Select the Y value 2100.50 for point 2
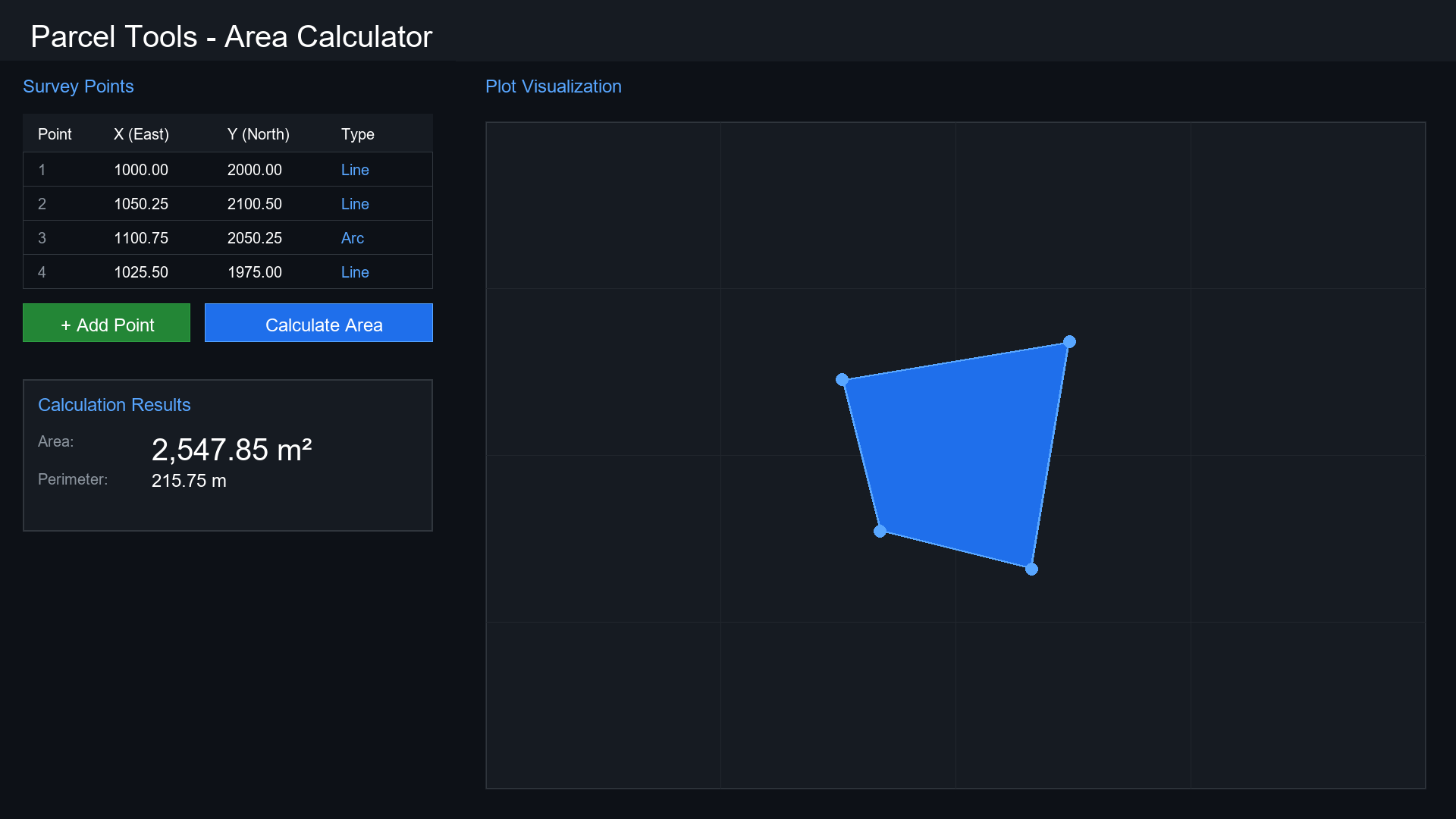This screenshot has height=819, width=1456. point(255,203)
